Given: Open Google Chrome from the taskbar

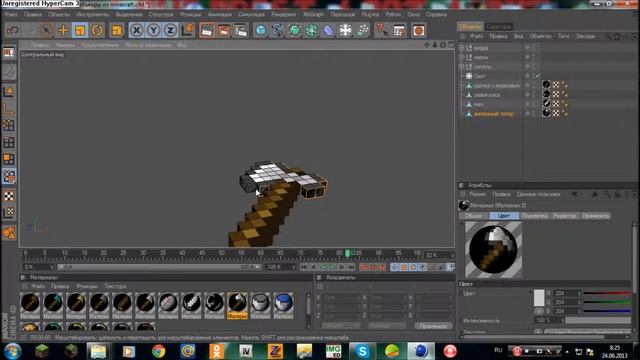Looking at the screenshot, I should [158, 351].
